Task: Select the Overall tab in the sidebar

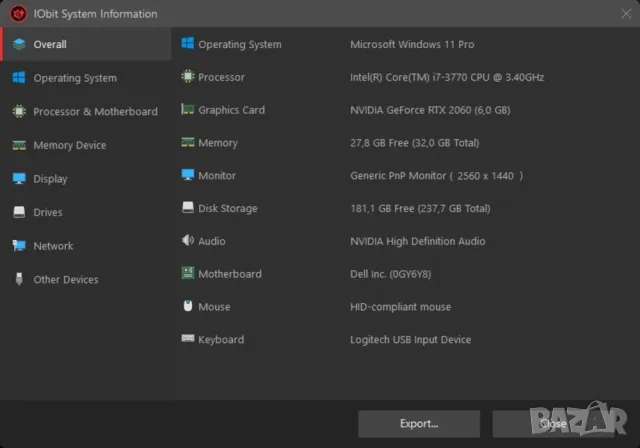Action: [86, 44]
